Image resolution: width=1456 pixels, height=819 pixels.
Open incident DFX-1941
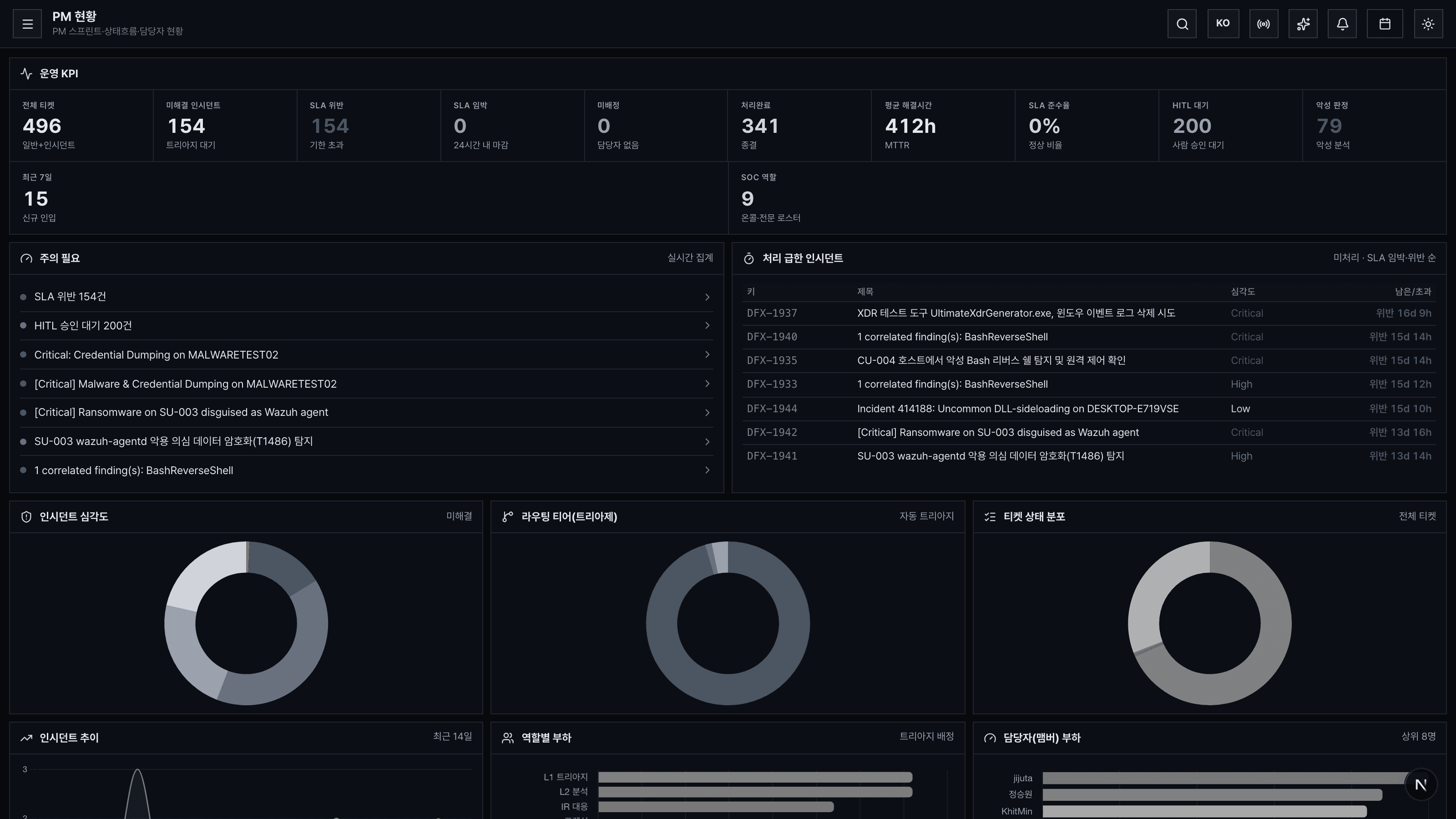click(1089, 456)
